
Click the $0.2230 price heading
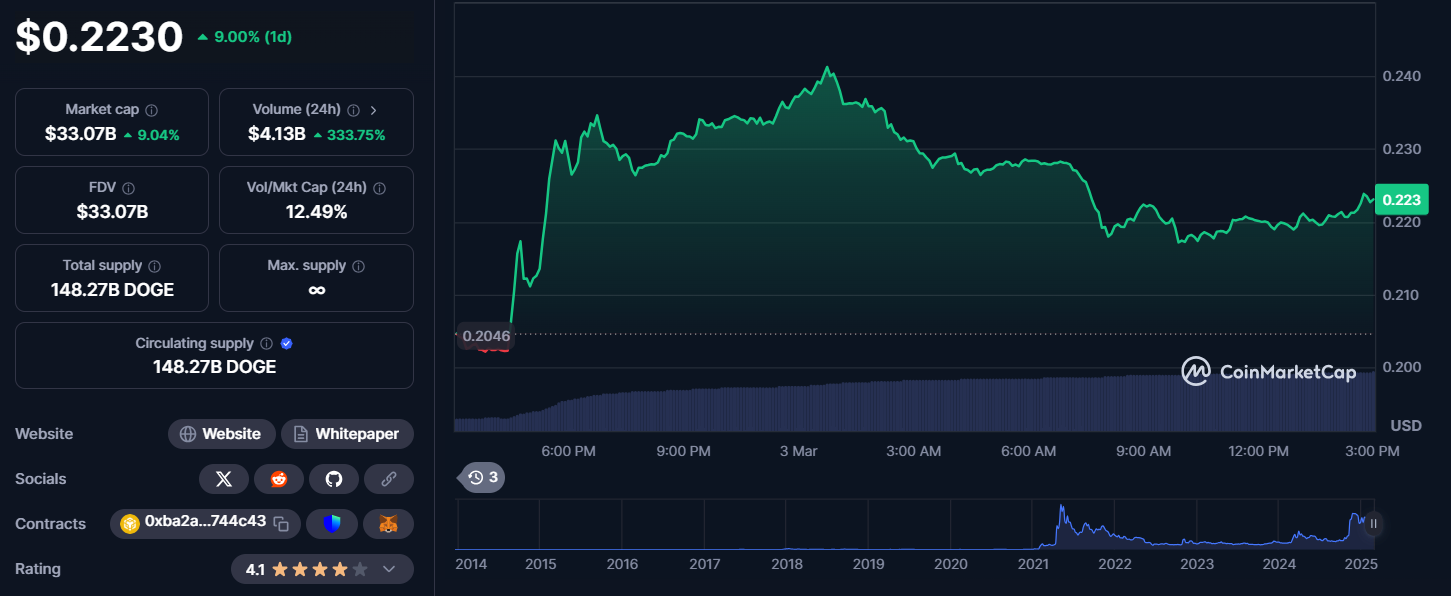99,37
